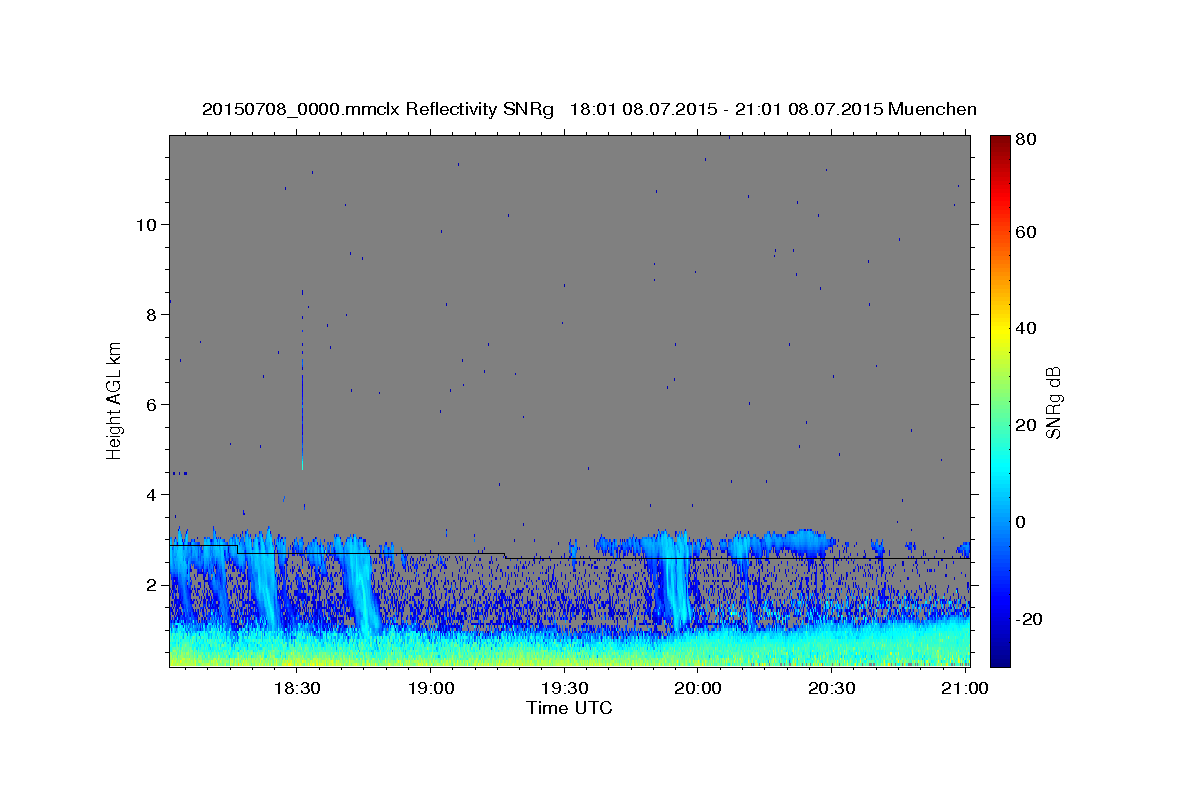
Task: Click the colorbar value -20
Action: (x=1027, y=619)
